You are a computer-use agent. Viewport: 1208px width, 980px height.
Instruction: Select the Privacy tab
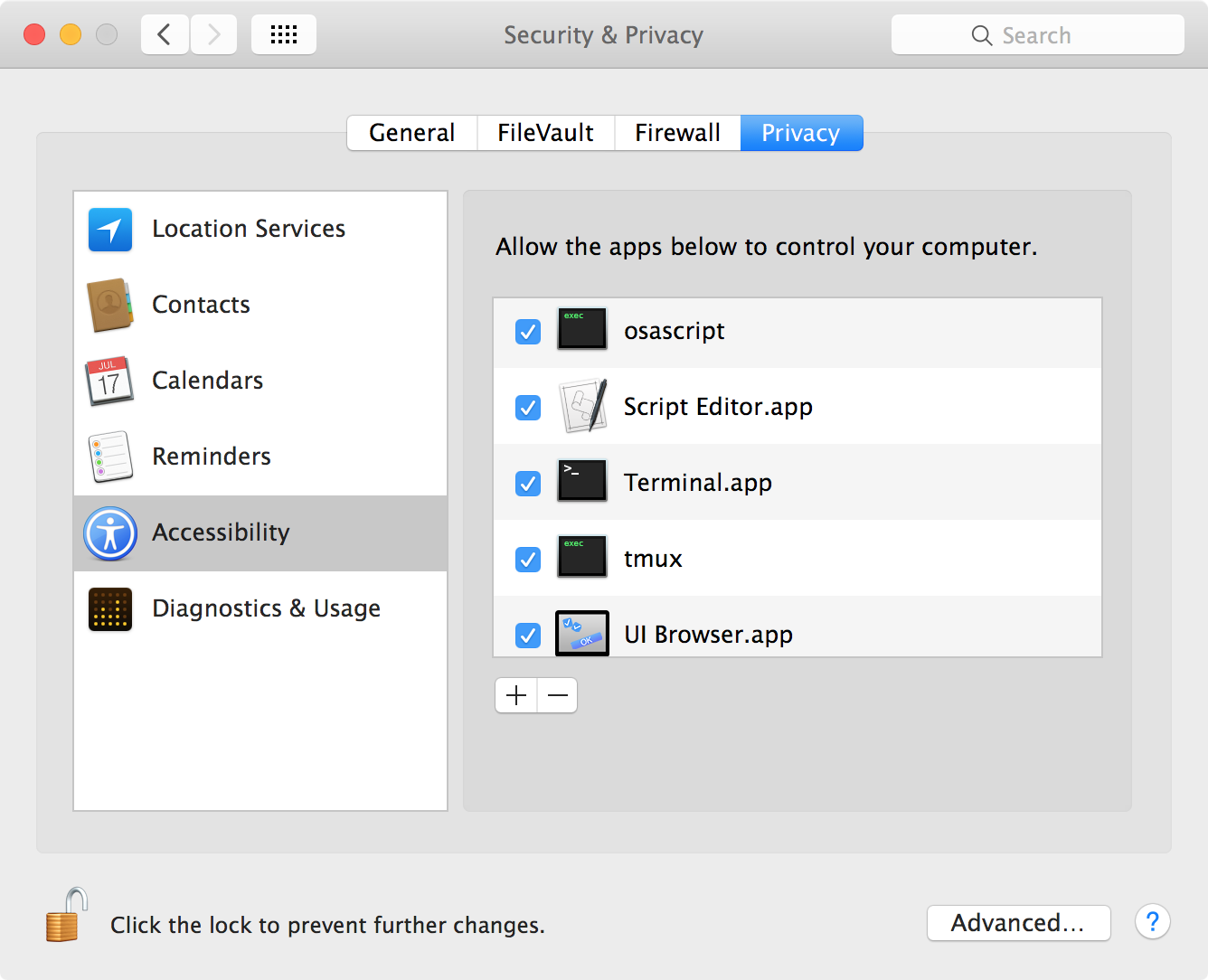pos(802,133)
